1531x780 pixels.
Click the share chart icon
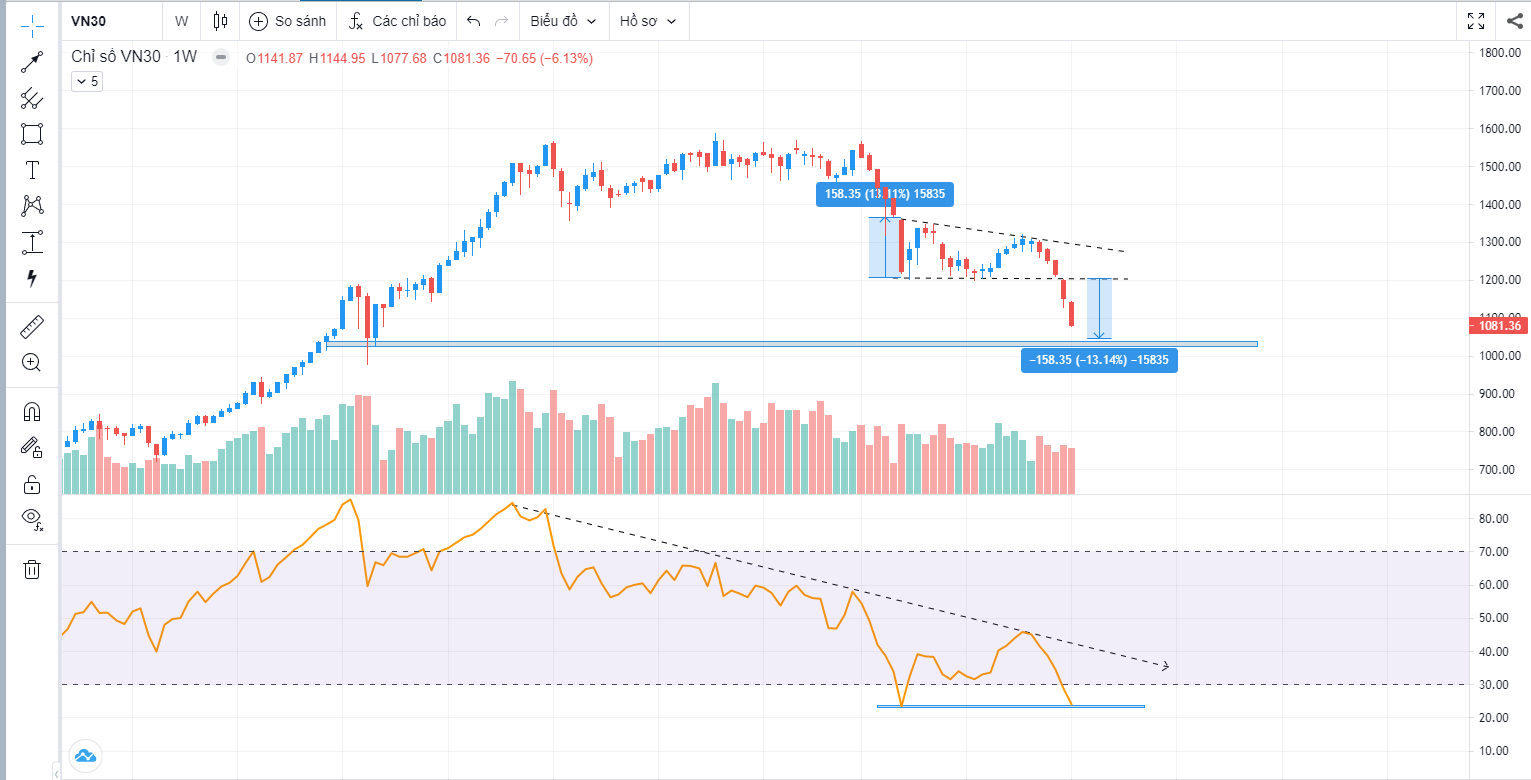(x=1513, y=21)
